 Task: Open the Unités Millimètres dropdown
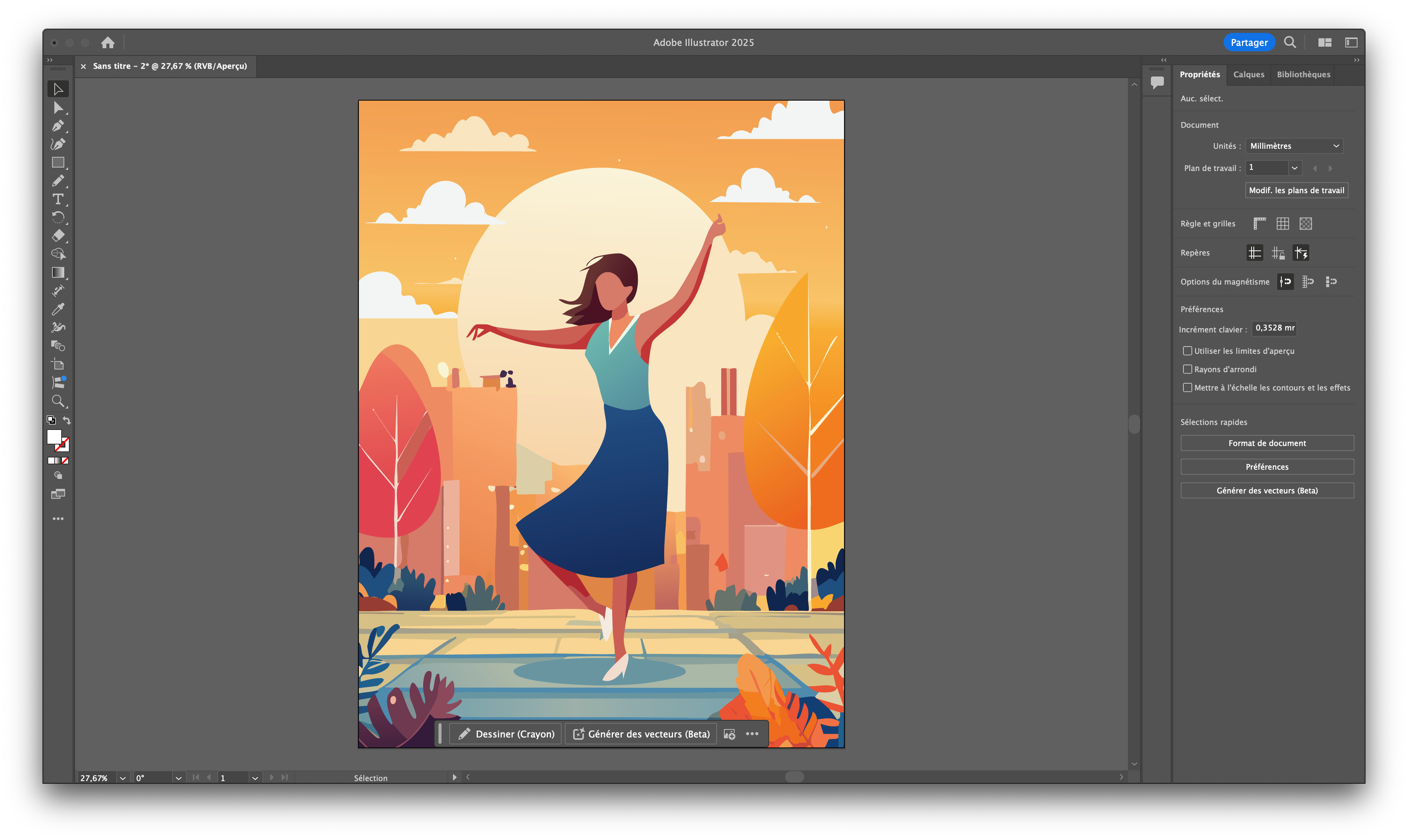[1294, 146]
